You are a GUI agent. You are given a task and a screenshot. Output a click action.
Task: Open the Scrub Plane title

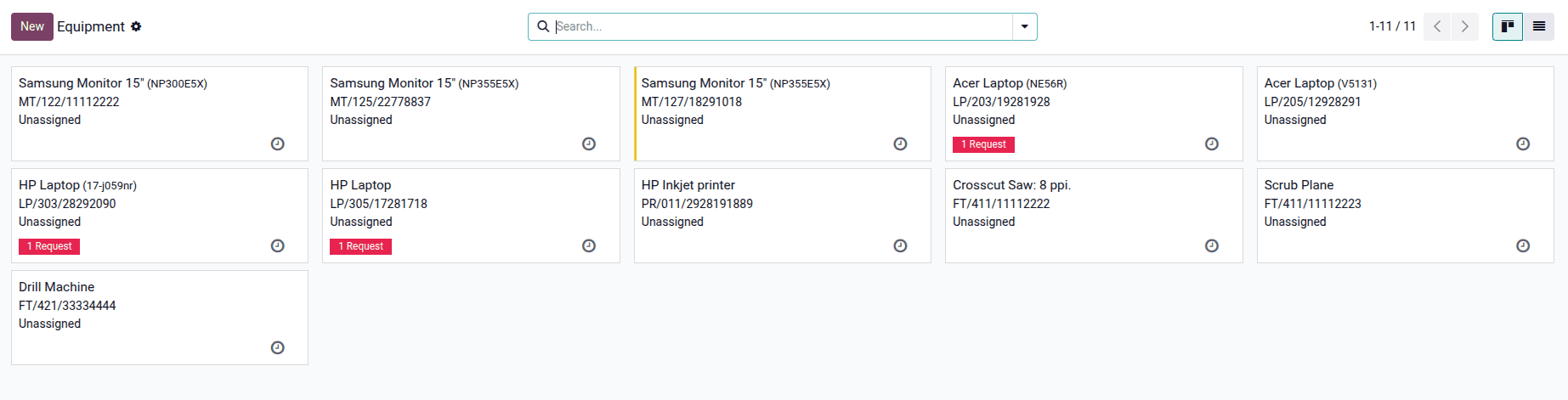pyautogui.click(x=1299, y=185)
